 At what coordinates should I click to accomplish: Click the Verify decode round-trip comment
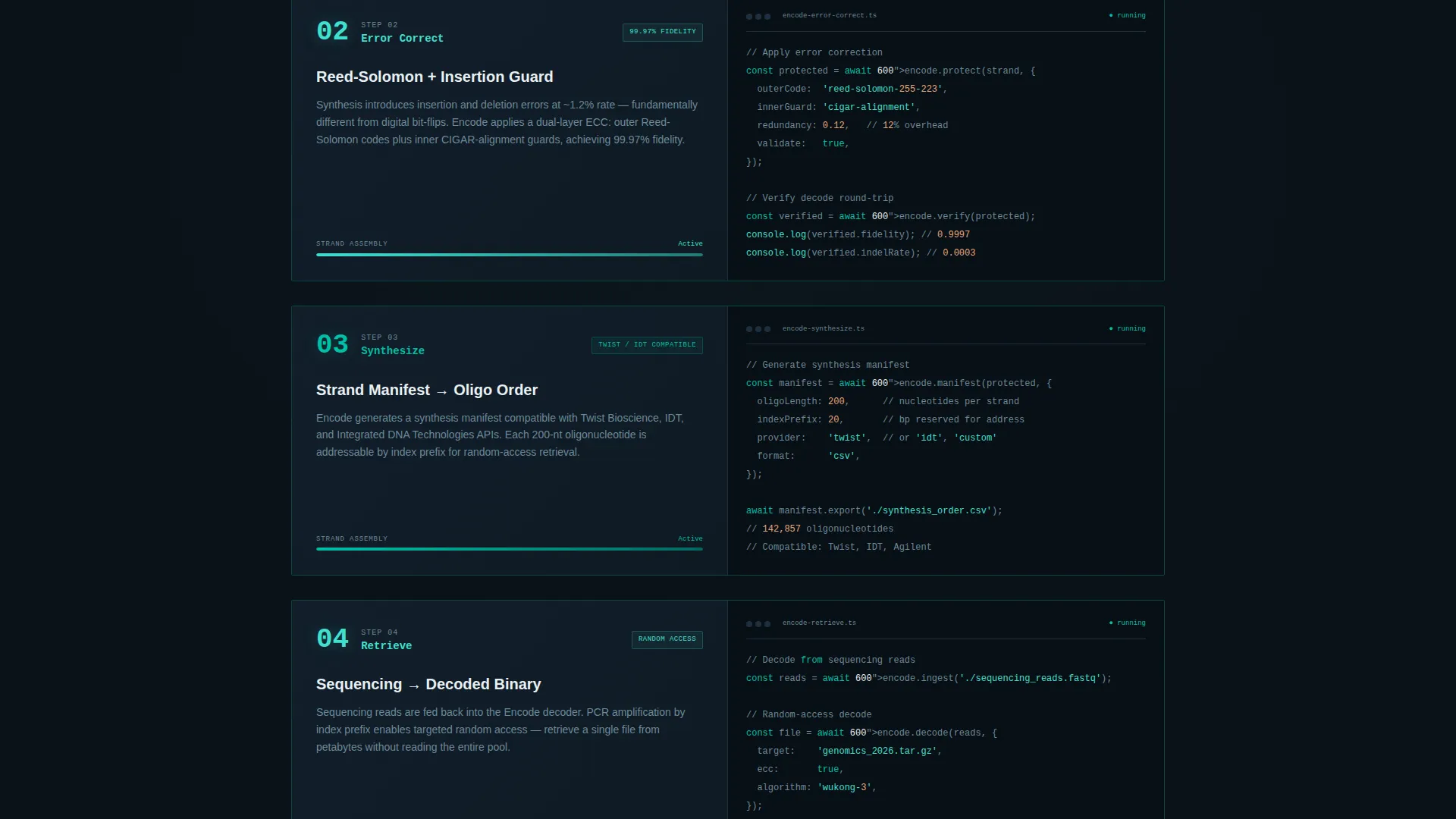point(820,199)
